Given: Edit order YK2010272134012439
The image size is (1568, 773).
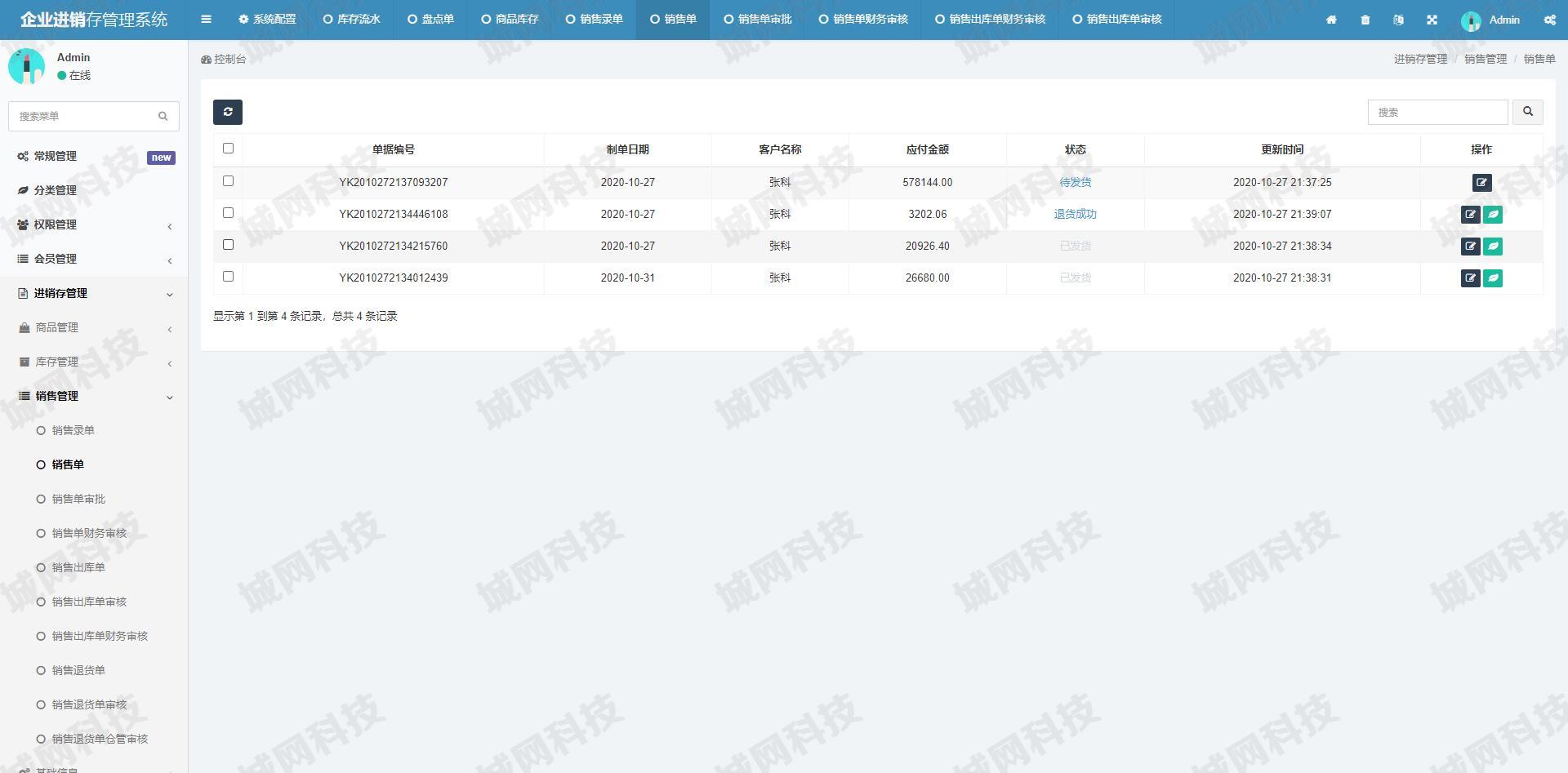Looking at the screenshot, I should click(x=1470, y=278).
